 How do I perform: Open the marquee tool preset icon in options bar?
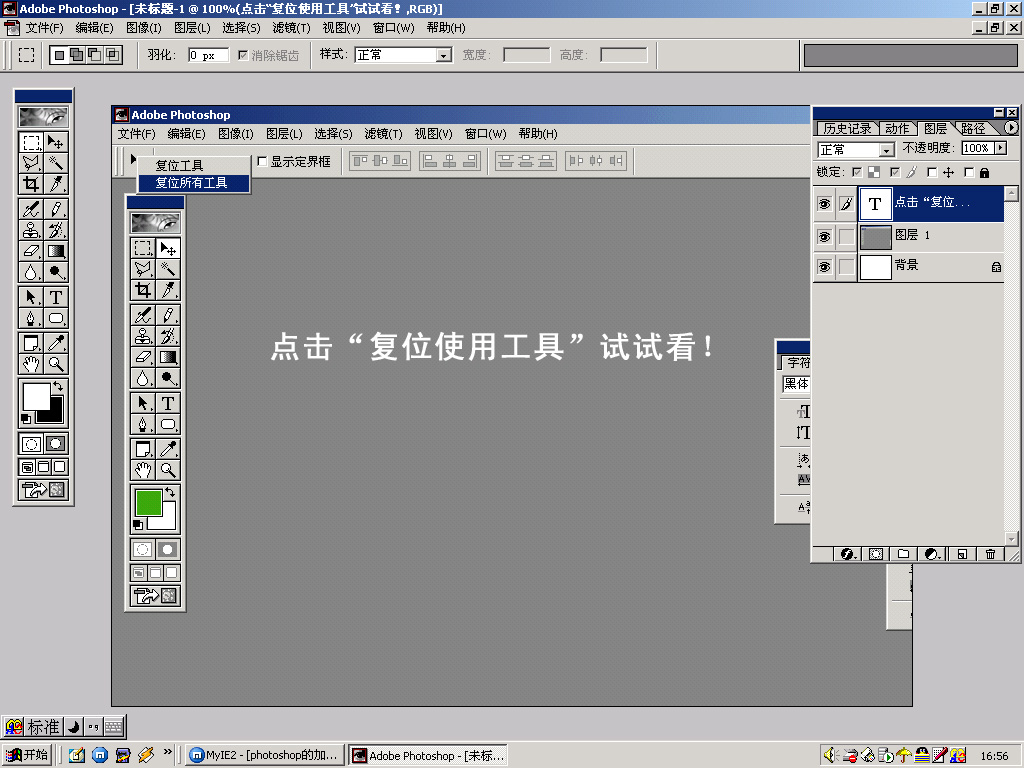tap(26, 55)
